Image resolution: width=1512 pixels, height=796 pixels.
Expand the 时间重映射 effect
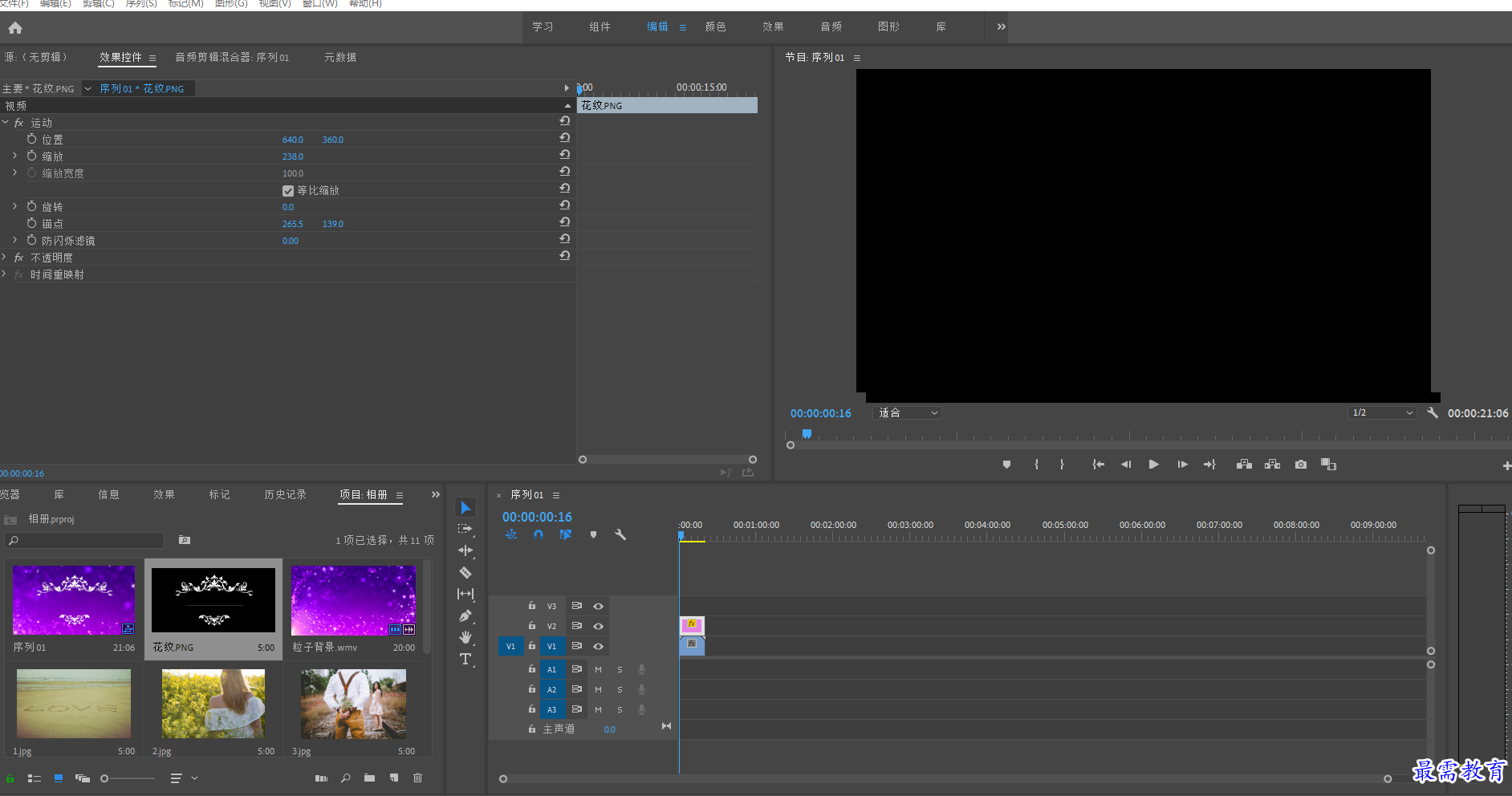[x=4, y=274]
